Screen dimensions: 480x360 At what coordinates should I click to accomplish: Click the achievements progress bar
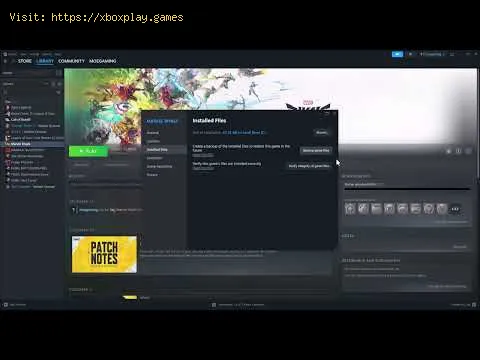(407, 189)
